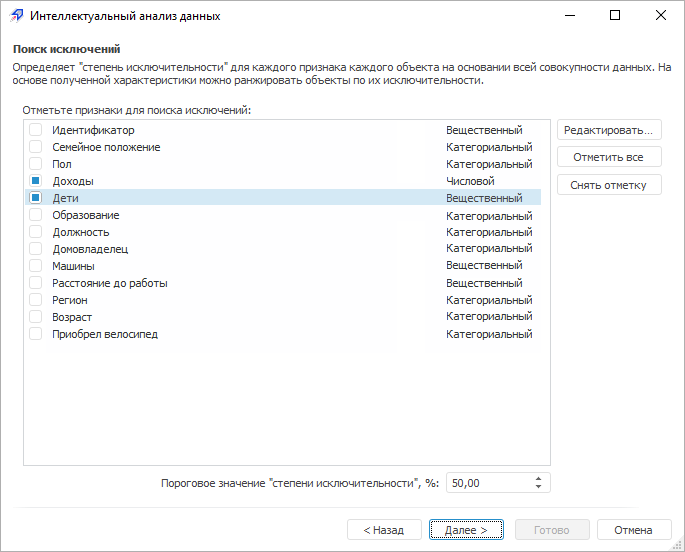The width and height of the screenshot is (685, 552).
Task: Uncheck the Дети checkbox
Action: click(x=36, y=198)
